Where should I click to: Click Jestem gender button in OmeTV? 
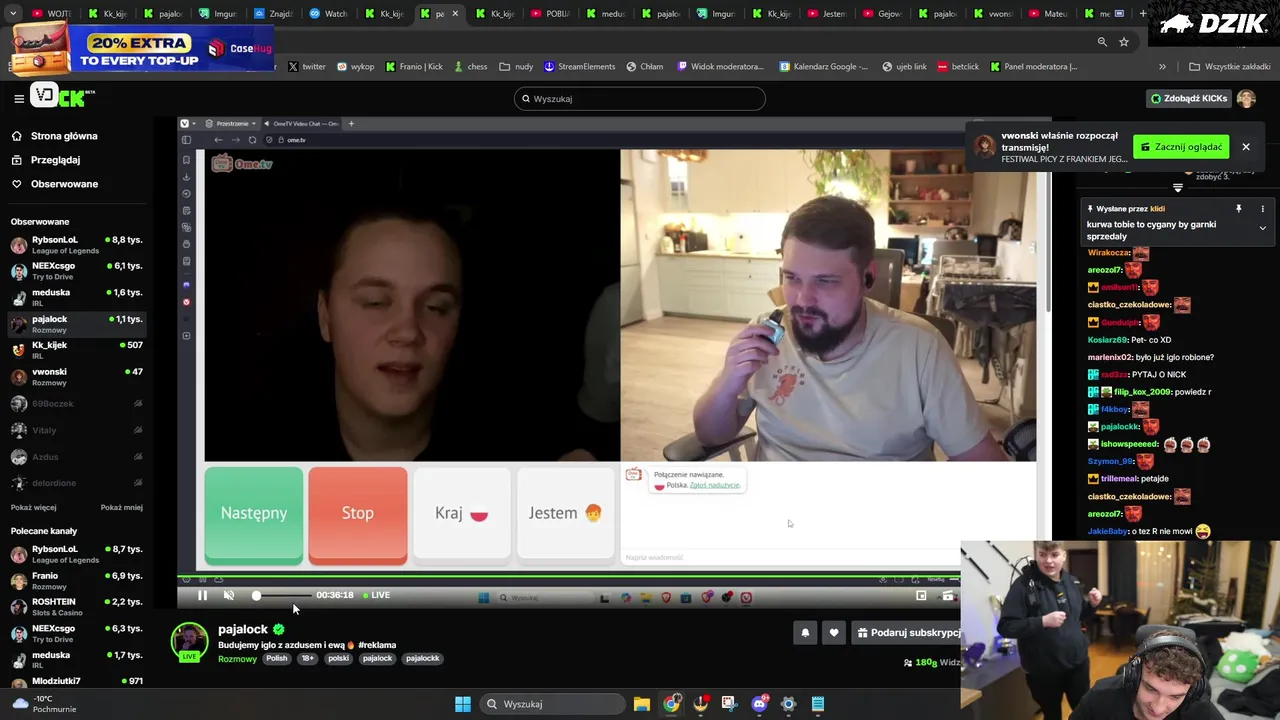(x=566, y=513)
